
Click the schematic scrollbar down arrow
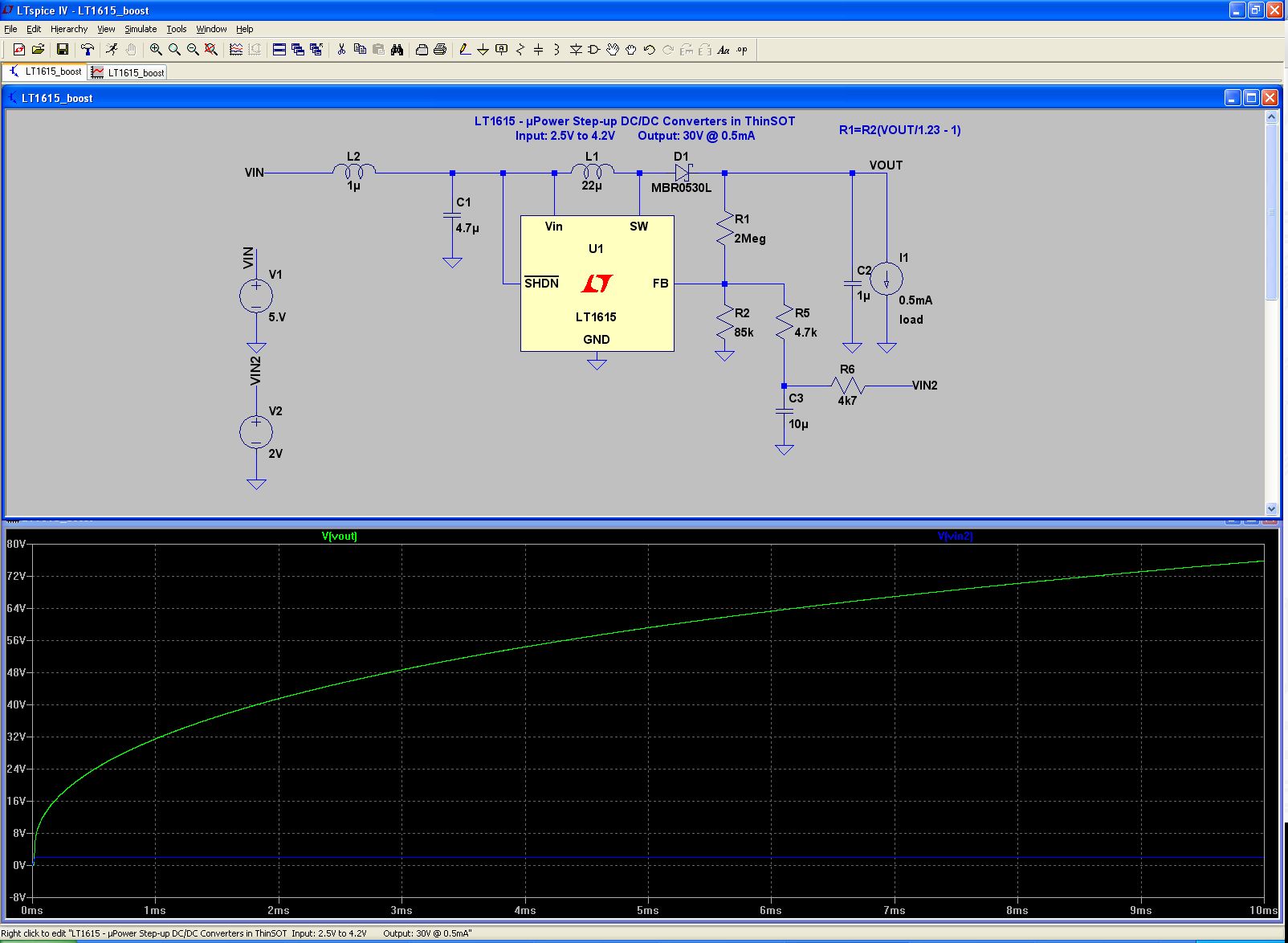click(1271, 508)
